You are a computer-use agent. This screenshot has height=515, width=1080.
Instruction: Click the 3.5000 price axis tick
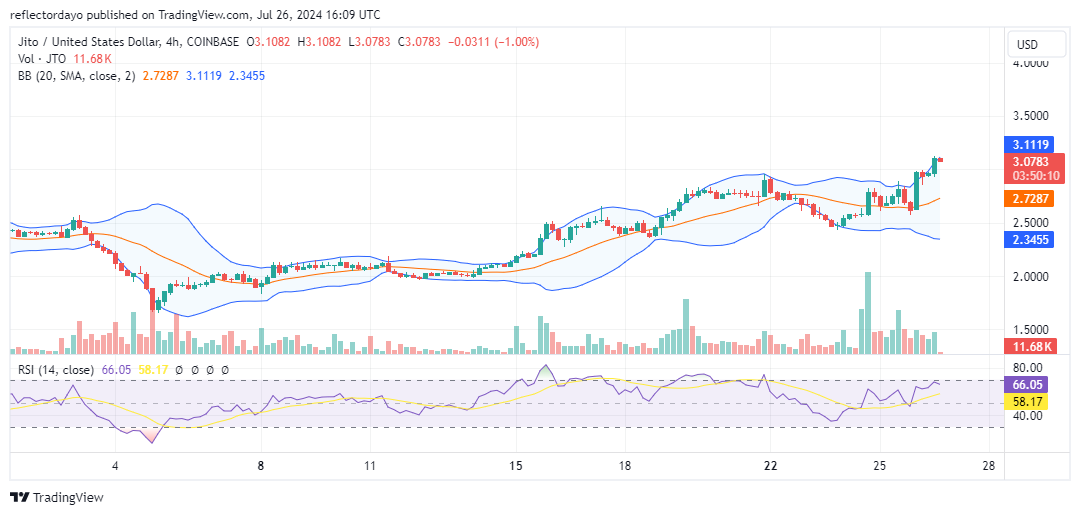click(x=1031, y=116)
